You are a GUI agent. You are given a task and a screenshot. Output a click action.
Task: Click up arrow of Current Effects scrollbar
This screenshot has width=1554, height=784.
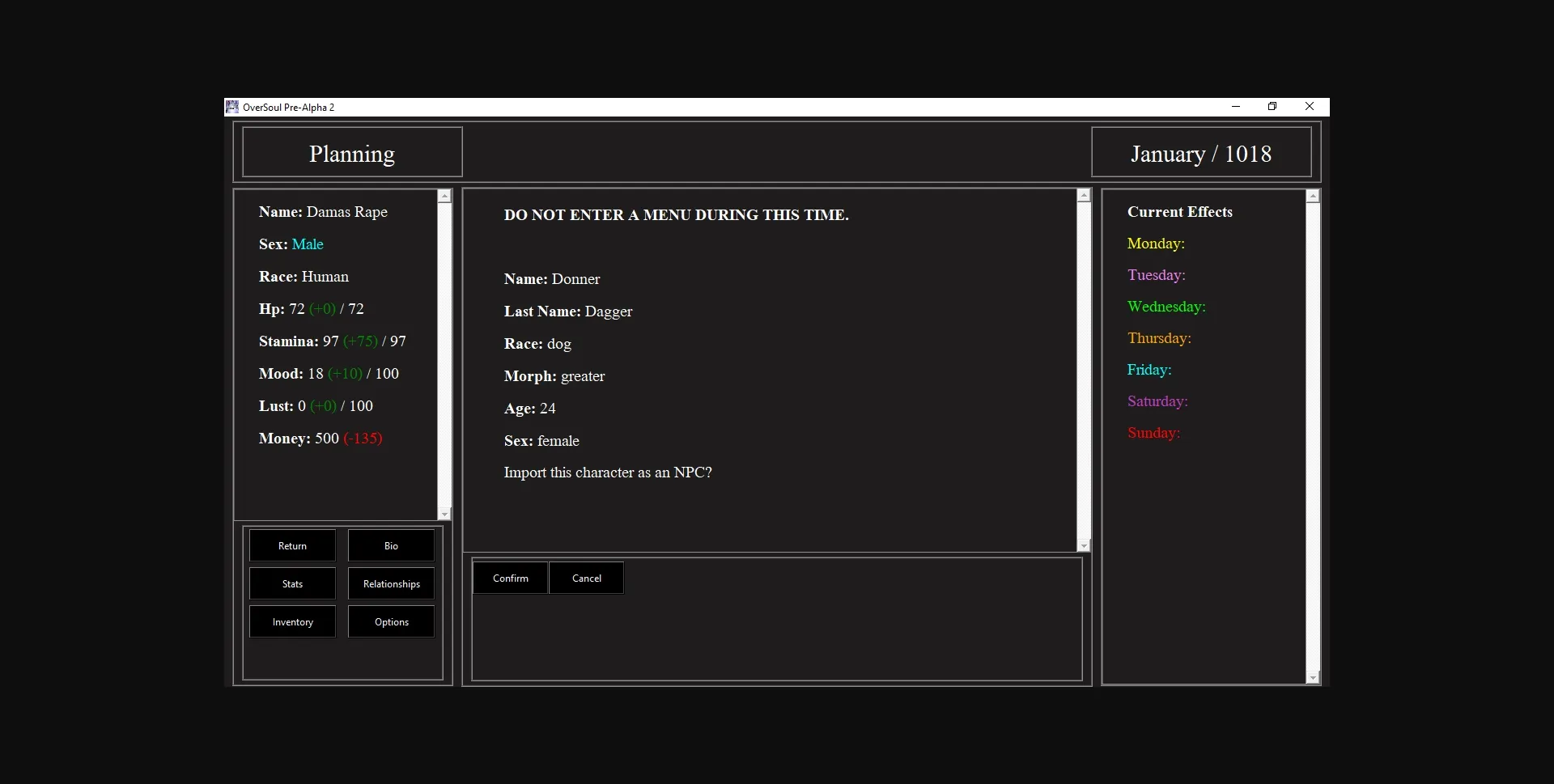1313,197
